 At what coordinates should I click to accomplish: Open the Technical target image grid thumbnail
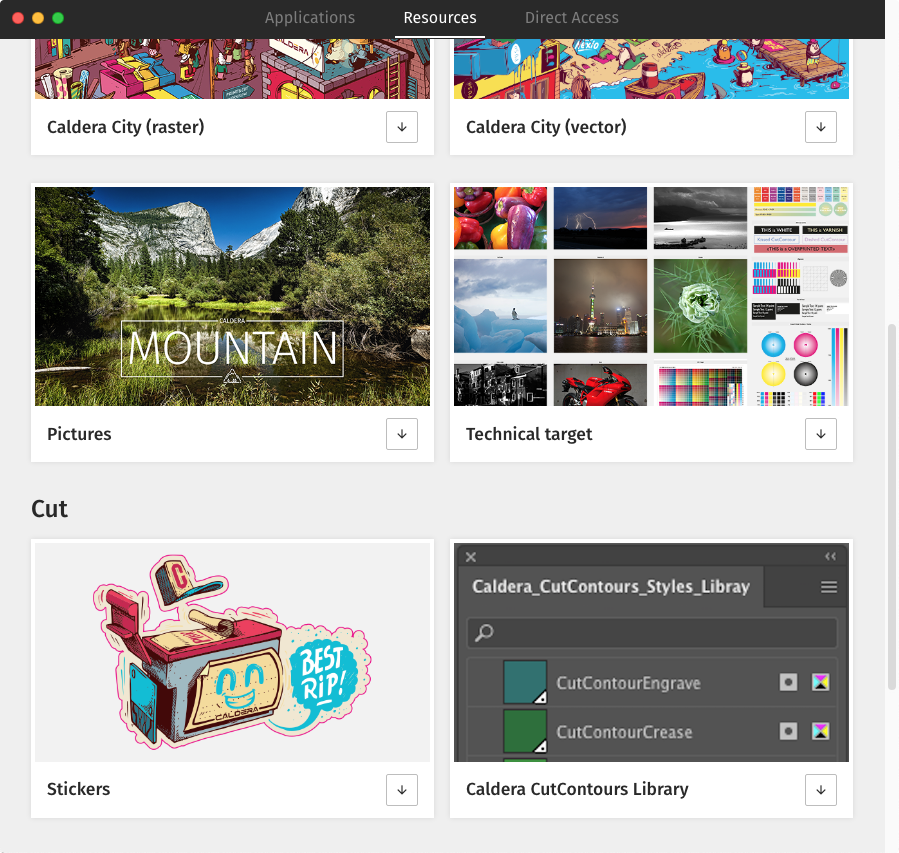click(x=651, y=296)
